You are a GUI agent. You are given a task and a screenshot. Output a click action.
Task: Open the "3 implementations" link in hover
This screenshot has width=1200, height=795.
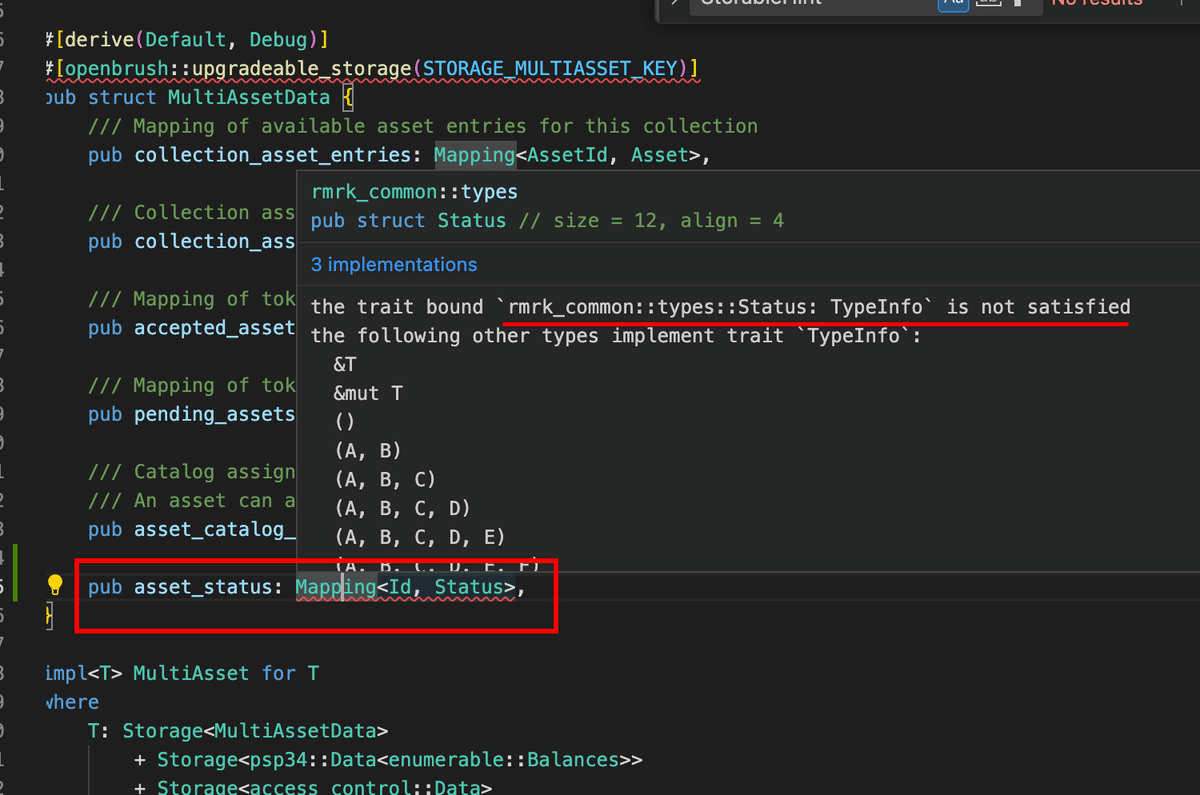pos(394,265)
